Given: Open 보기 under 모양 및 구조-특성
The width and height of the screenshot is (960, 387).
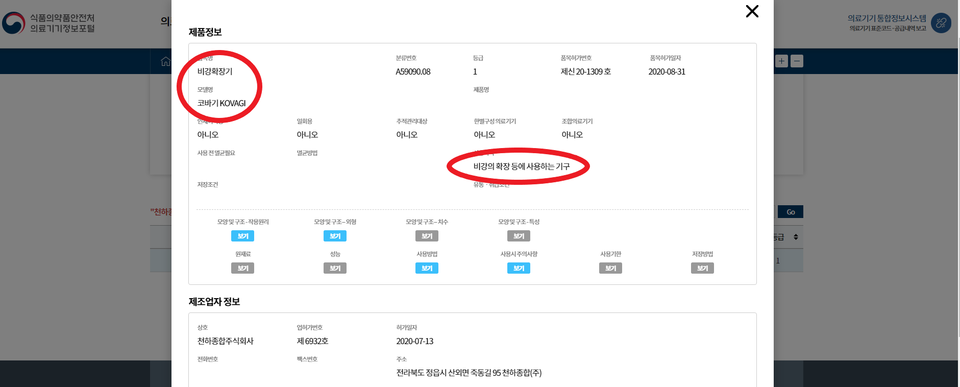Looking at the screenshot, I should tap(519, 236).
